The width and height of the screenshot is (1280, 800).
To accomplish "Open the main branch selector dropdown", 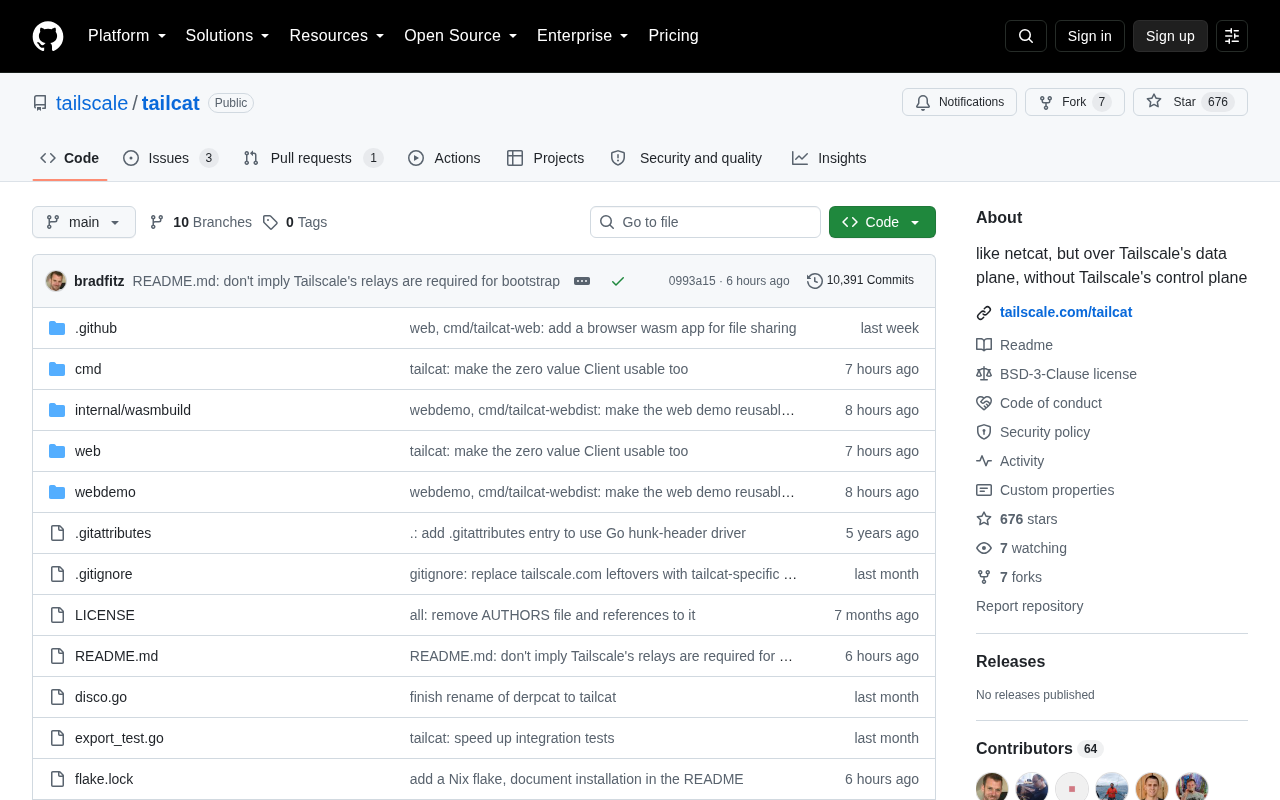I will 84,222.
